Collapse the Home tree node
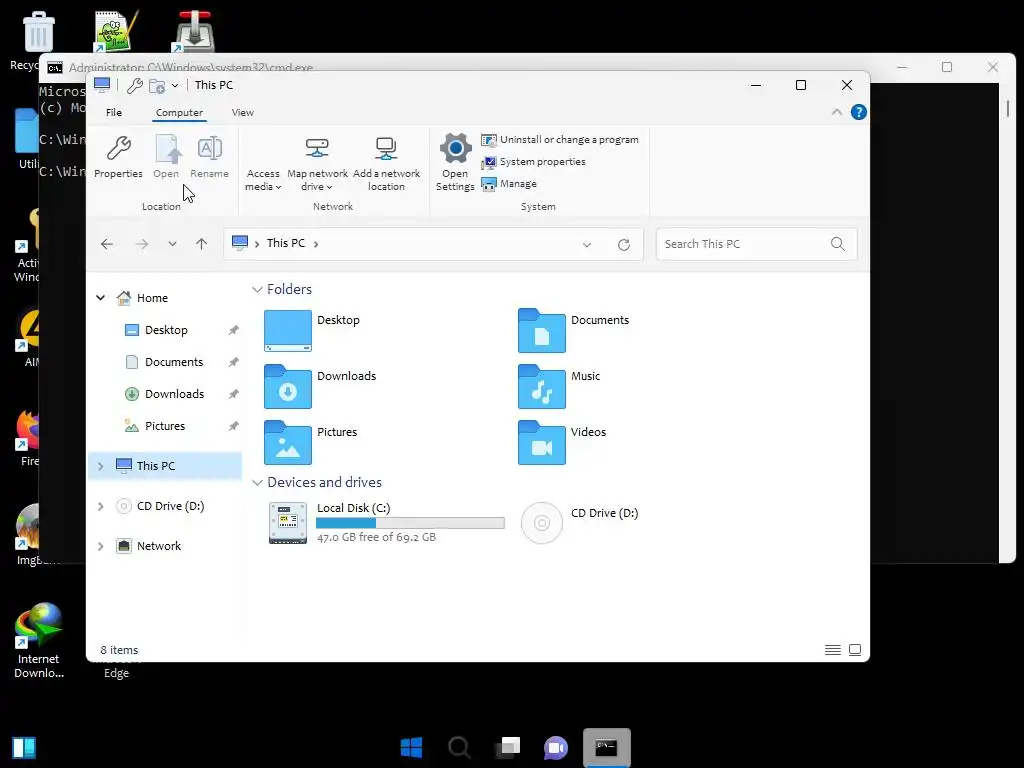The width and height of the screenshot is (1024, 768). [101, 298]
